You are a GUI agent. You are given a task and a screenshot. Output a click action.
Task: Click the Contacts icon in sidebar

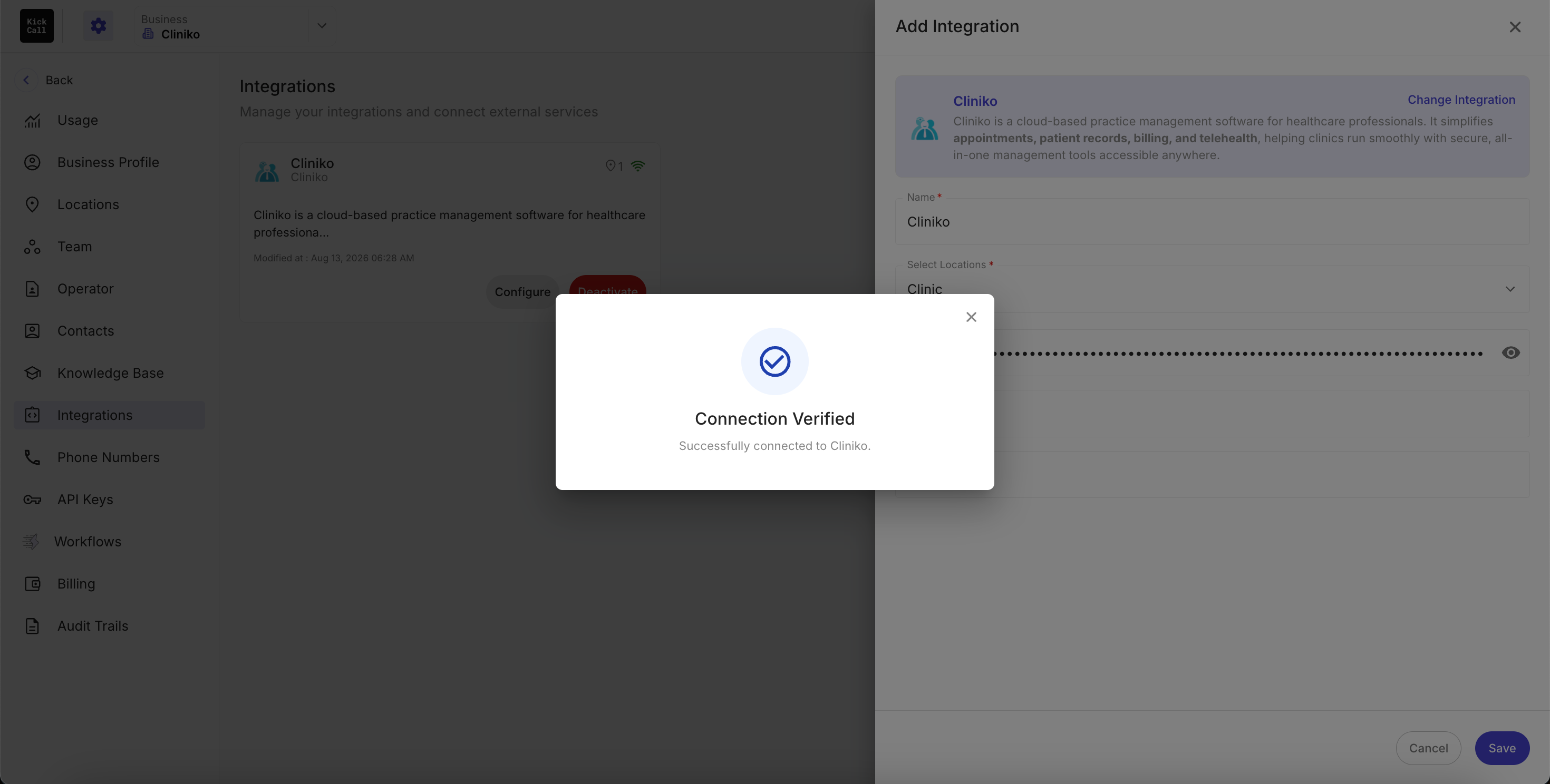33,331
